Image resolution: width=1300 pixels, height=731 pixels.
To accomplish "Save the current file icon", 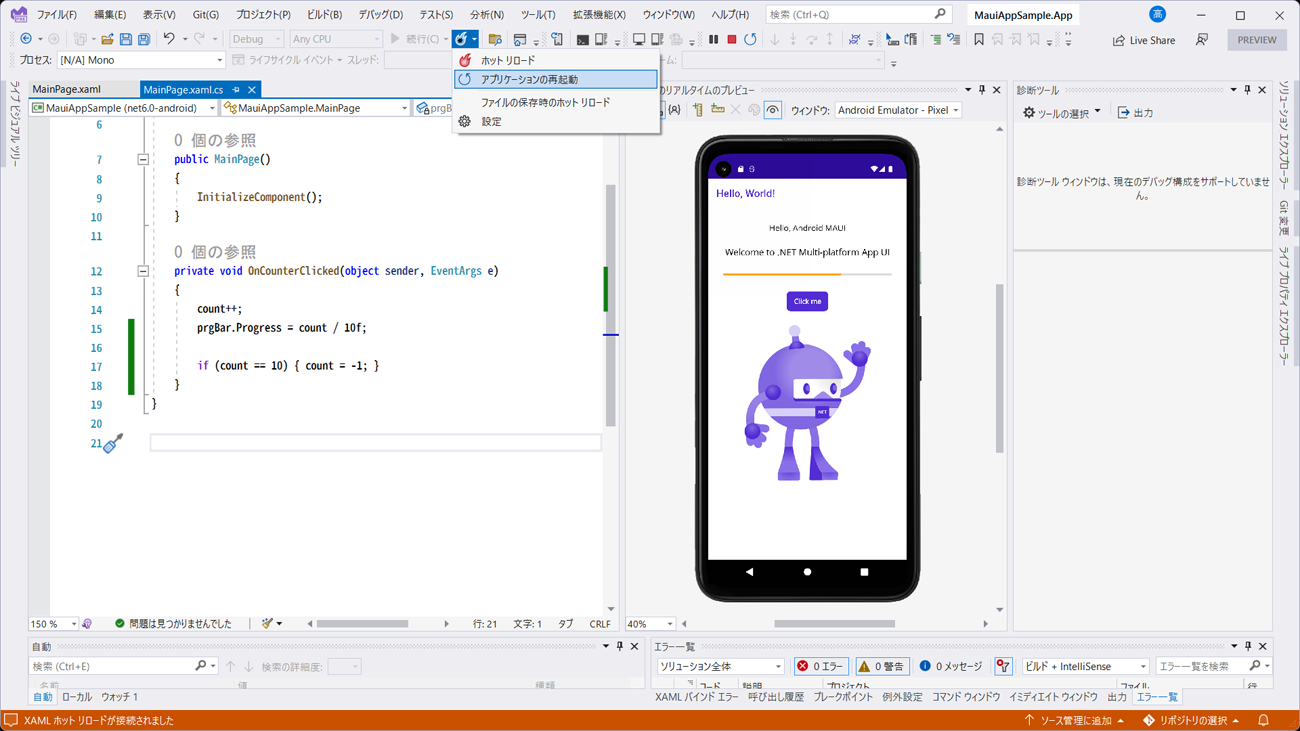I will 125,39.
